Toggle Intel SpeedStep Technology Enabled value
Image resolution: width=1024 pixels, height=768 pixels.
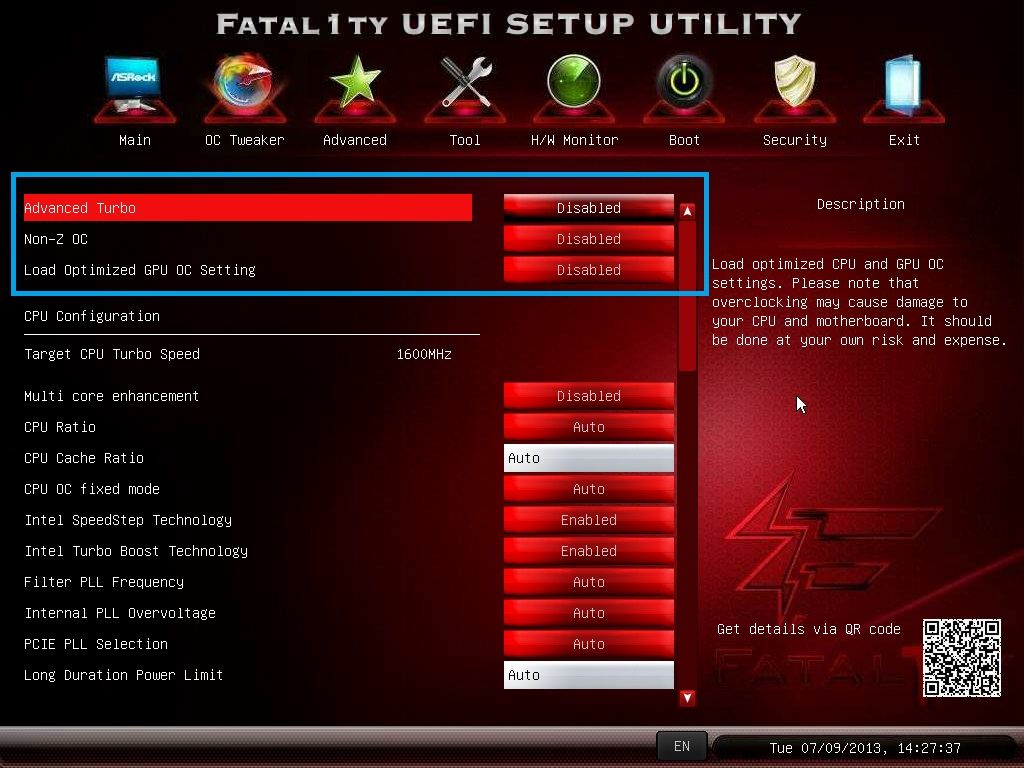click(588, 520)
